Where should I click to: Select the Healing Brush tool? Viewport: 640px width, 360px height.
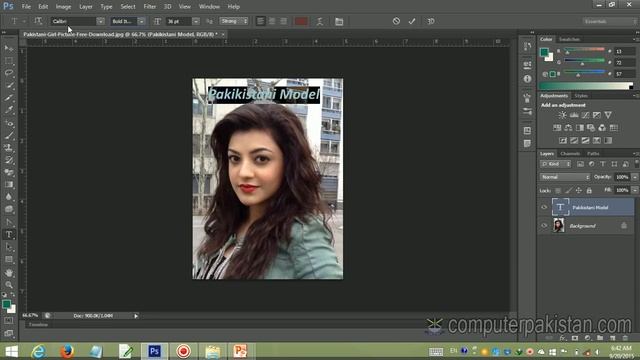[9, 123]
